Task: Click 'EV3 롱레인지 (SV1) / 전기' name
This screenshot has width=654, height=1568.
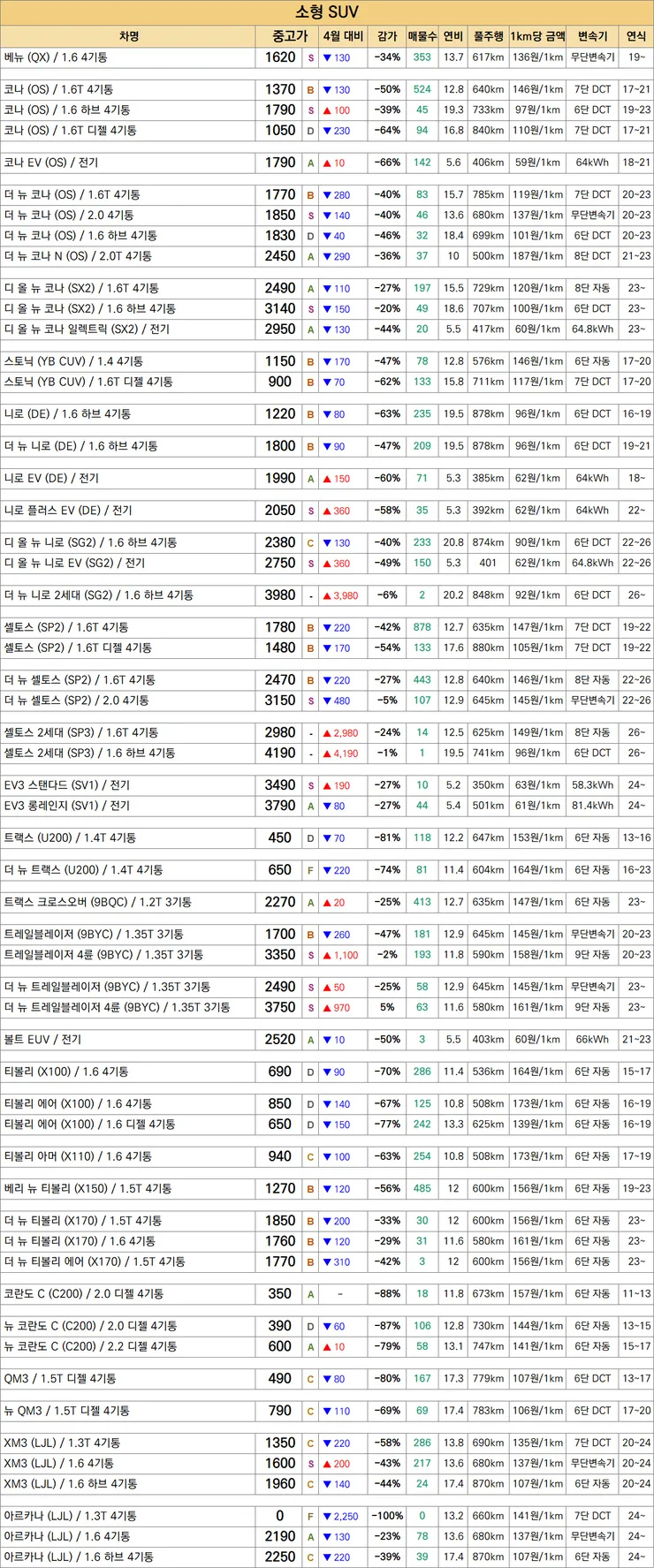Action: [66, 806]
